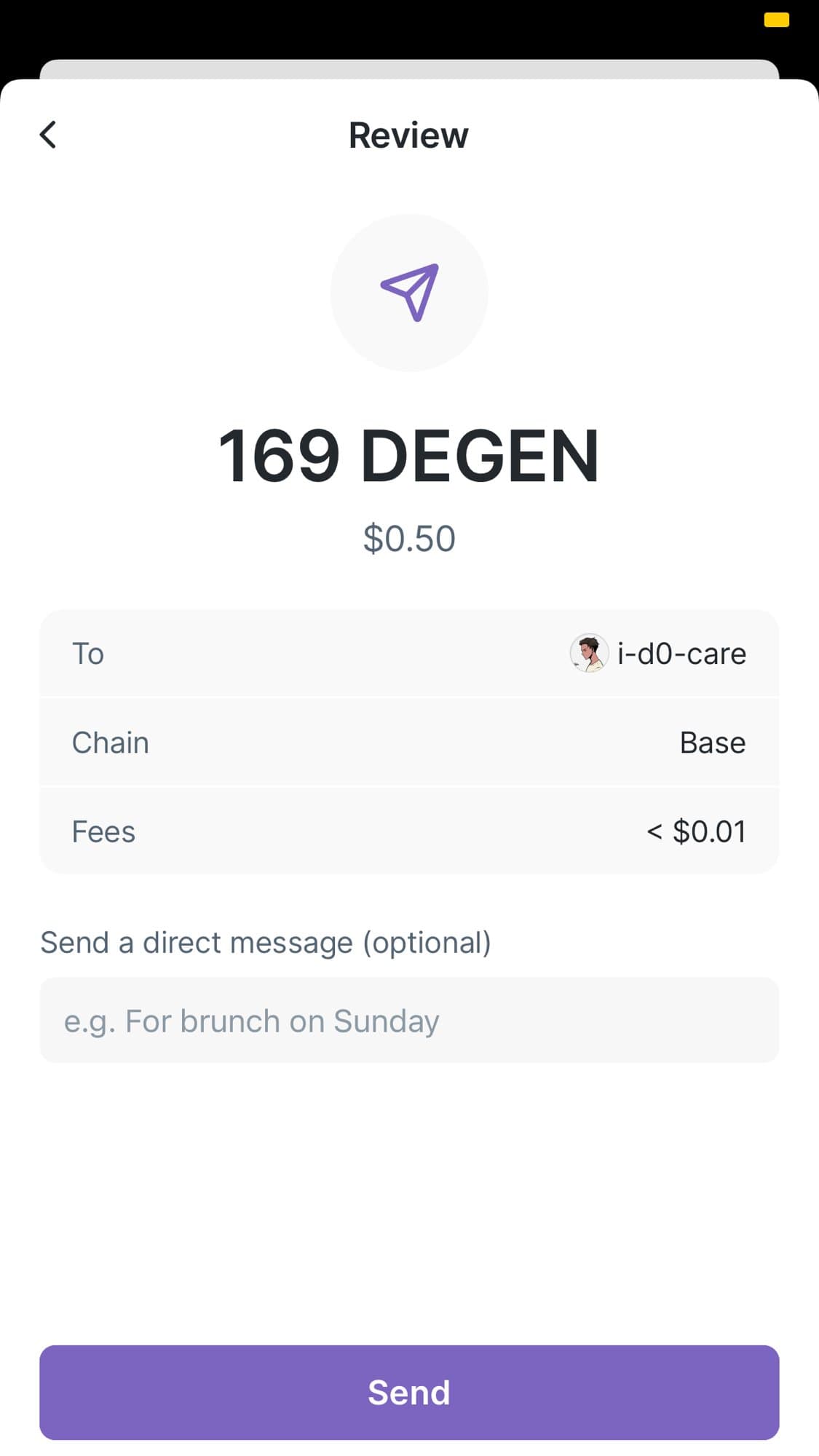Tap blank area above the Send button
The width and height of the screenshot is (819, 1456).
click(x=409, y=1201)
